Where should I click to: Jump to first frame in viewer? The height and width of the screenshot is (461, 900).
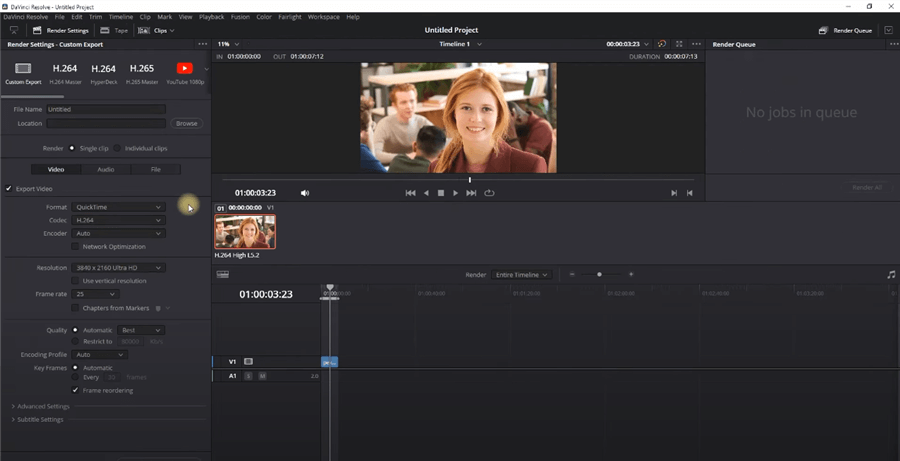click(410, 193)
